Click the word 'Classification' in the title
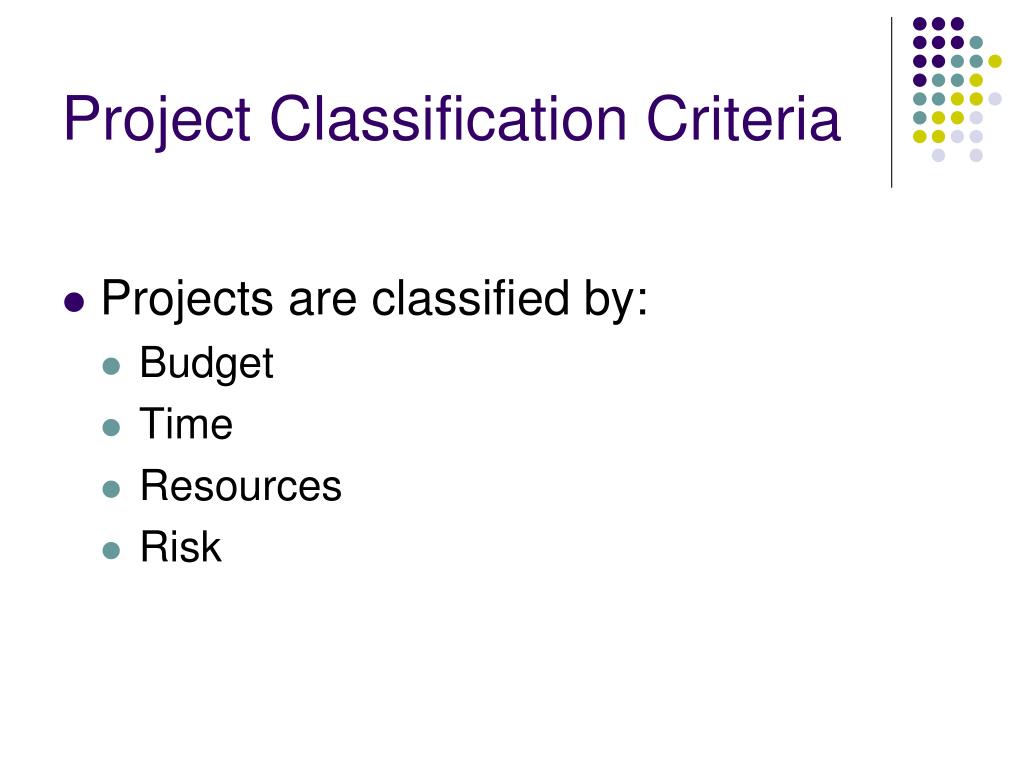 (x=449, y=118)
